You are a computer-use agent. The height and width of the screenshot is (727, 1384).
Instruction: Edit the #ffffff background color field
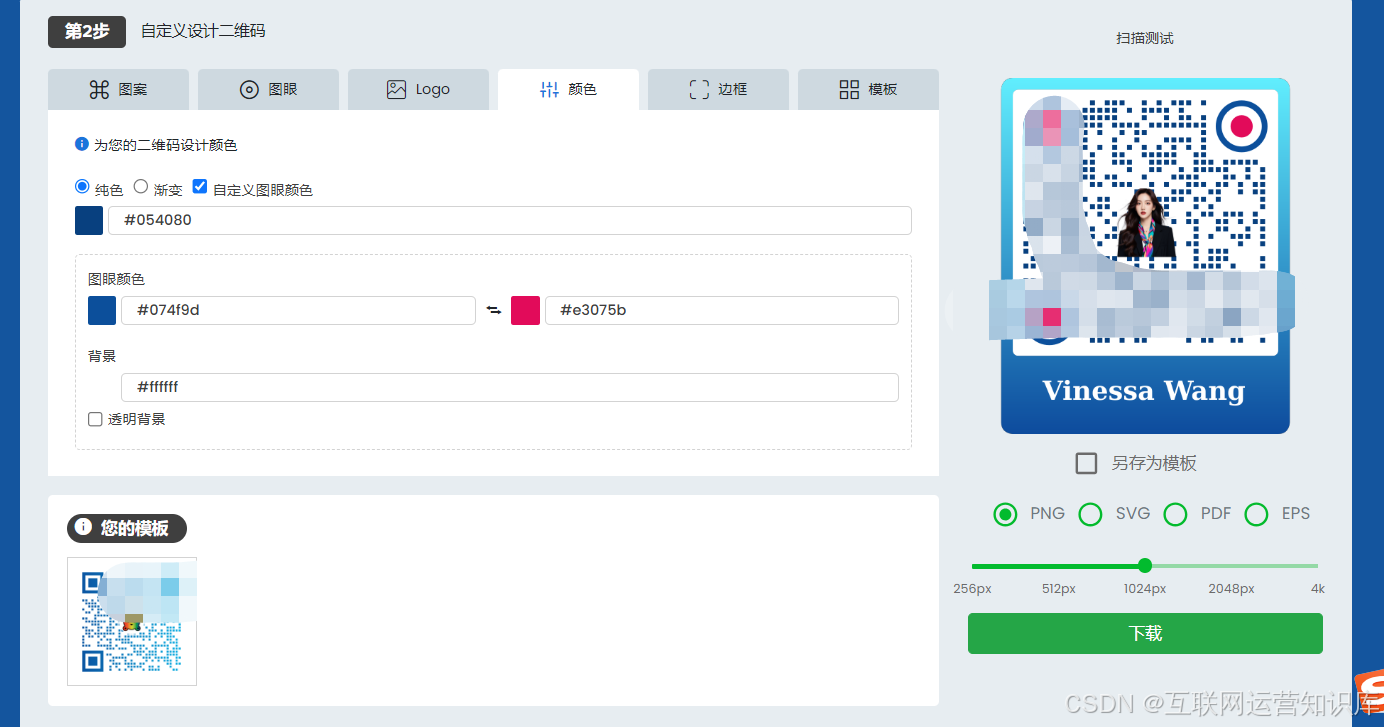[510, 387]
